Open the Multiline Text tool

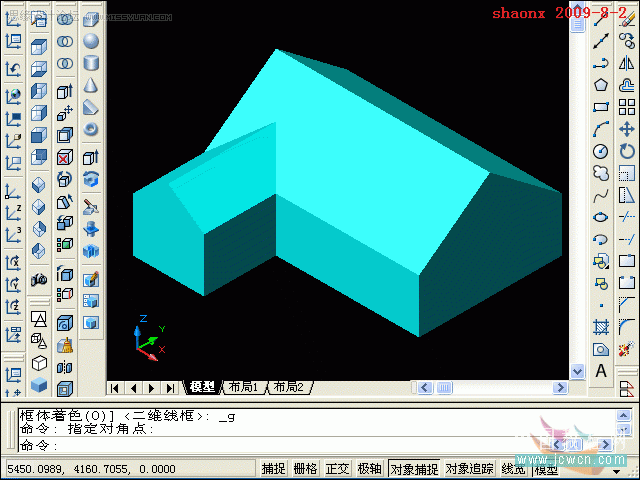(600, 371)
